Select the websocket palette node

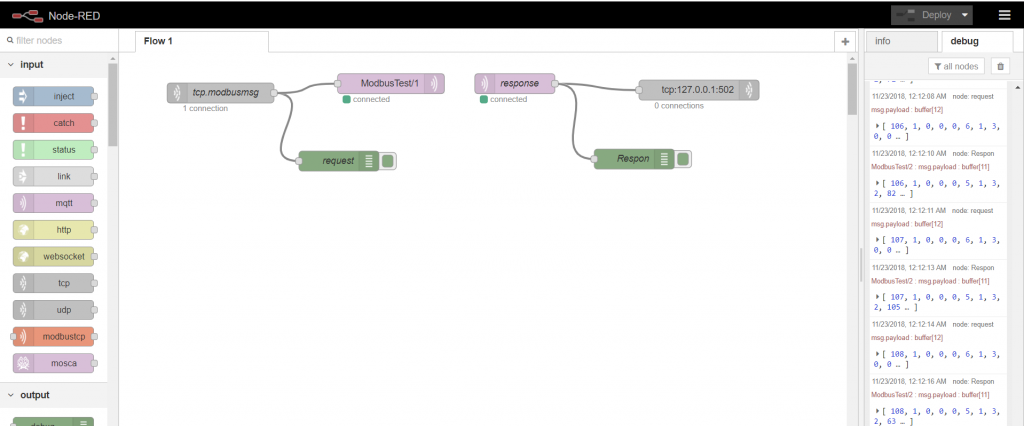coord(54,257)
